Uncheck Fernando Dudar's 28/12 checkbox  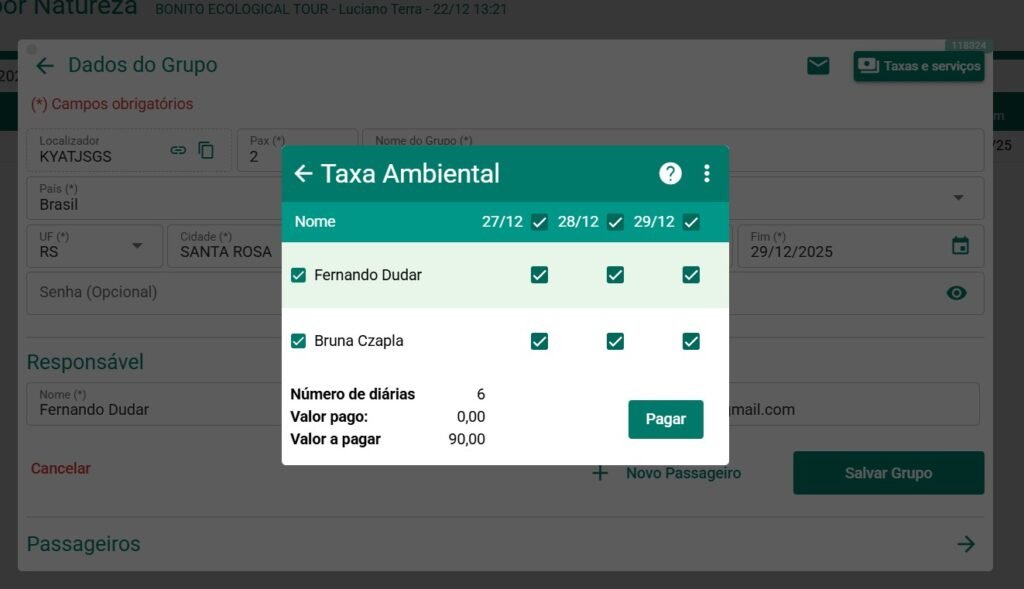click(x=615, y=275)
